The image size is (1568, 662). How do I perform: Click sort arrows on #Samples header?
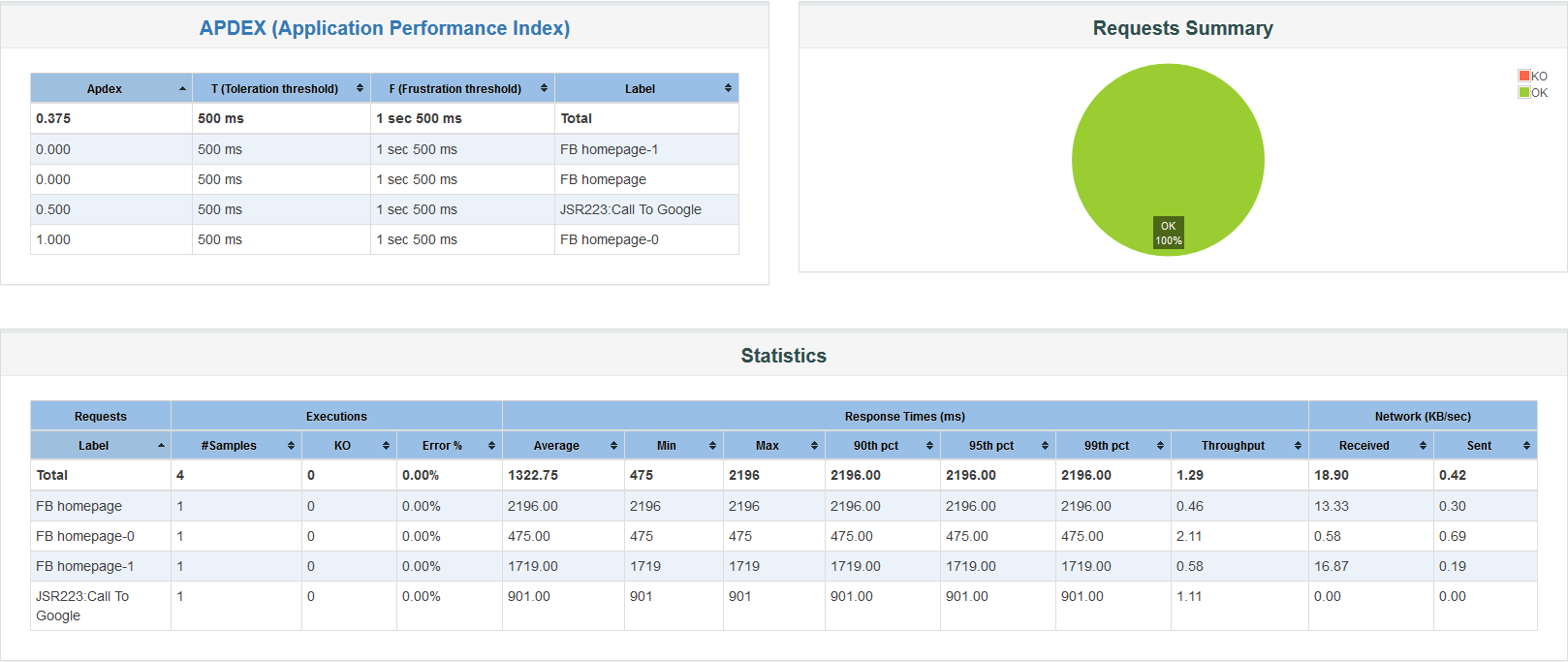(291, 446)
